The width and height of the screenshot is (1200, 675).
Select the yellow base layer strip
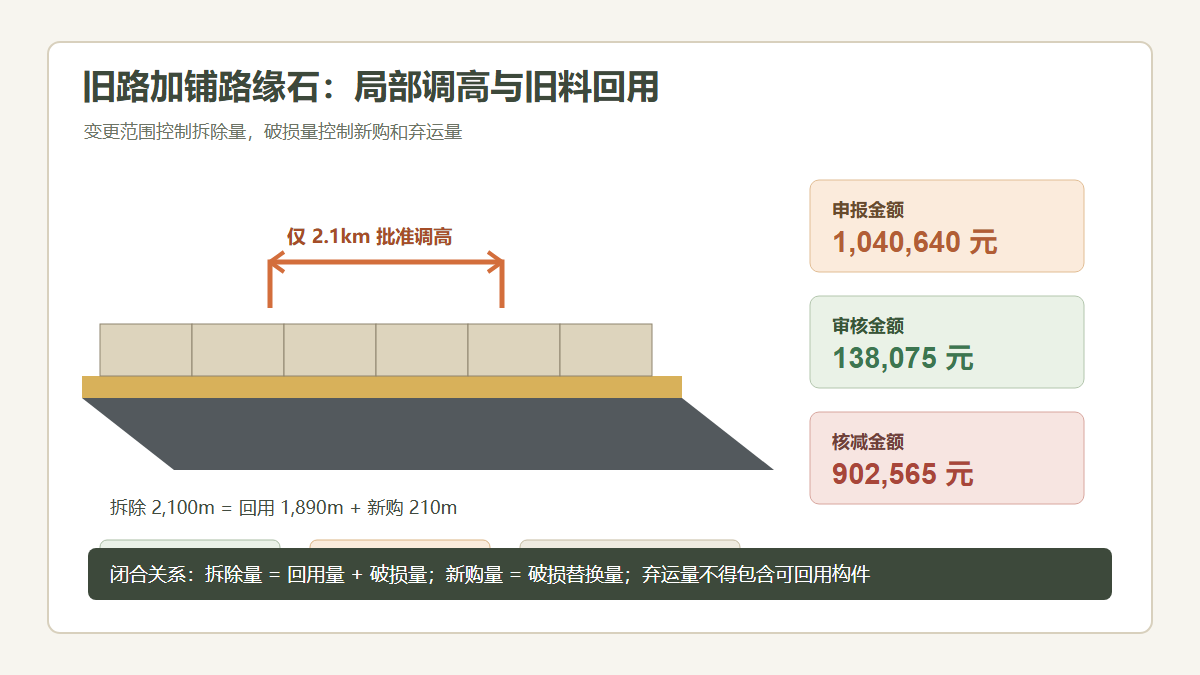pos(382,387)
